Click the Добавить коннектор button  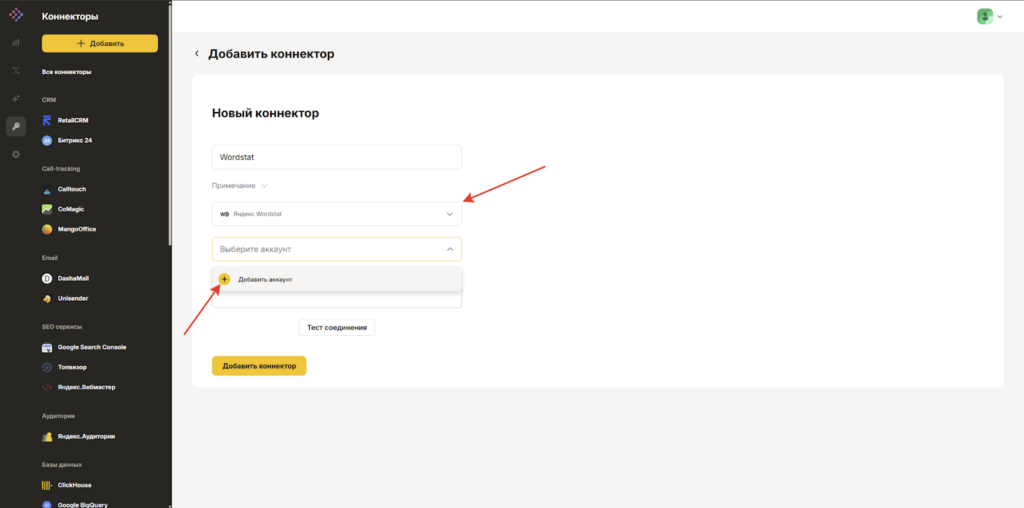[x=259, y=366]
